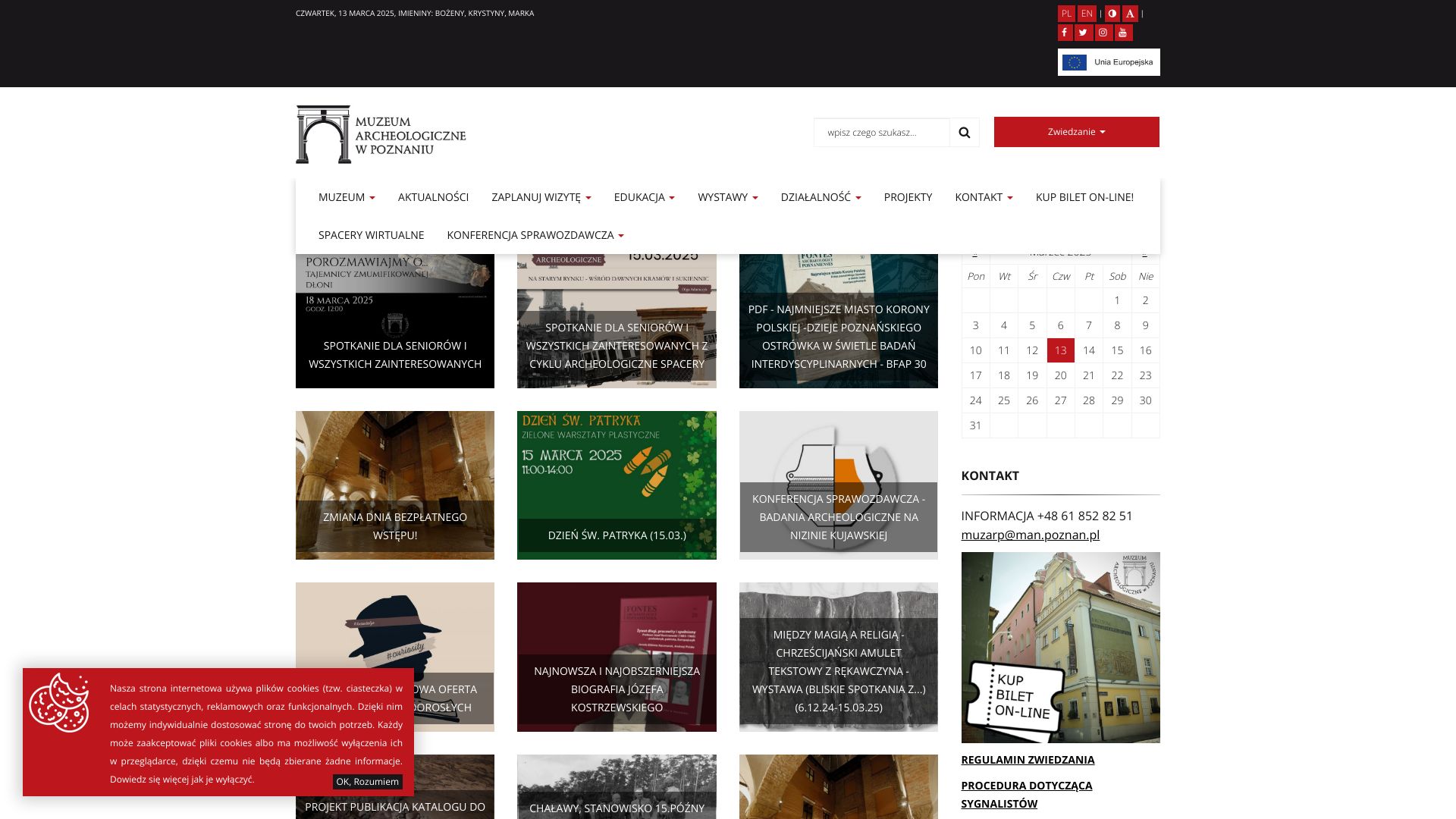This screenshot has height=819, width=1456.
Task: Select day 1 in the calendar
Action: (x=1117, y=300)
